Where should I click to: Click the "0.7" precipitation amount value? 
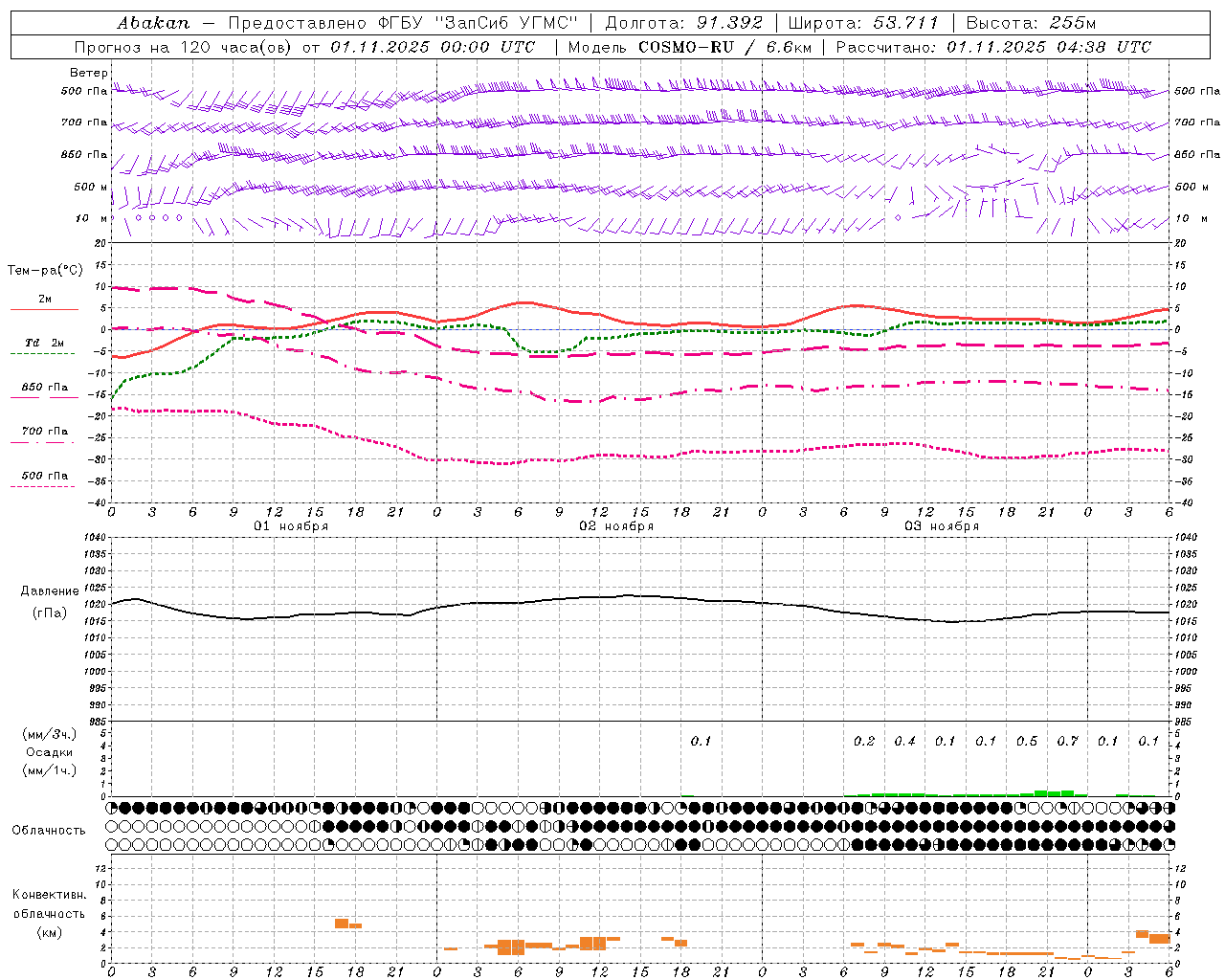click(1067, 742)
